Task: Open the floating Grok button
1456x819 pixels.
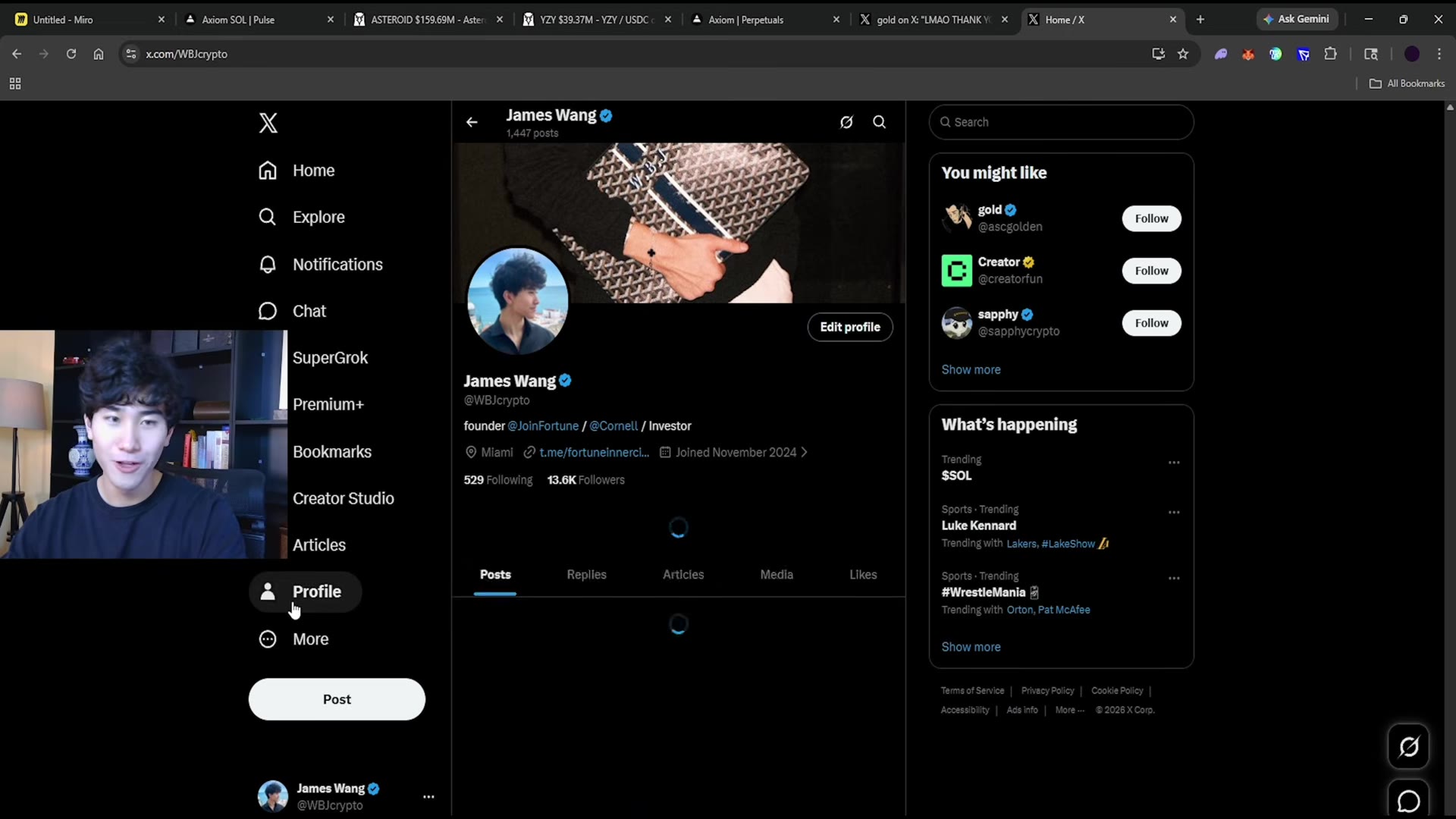Action: (1408, 747)
